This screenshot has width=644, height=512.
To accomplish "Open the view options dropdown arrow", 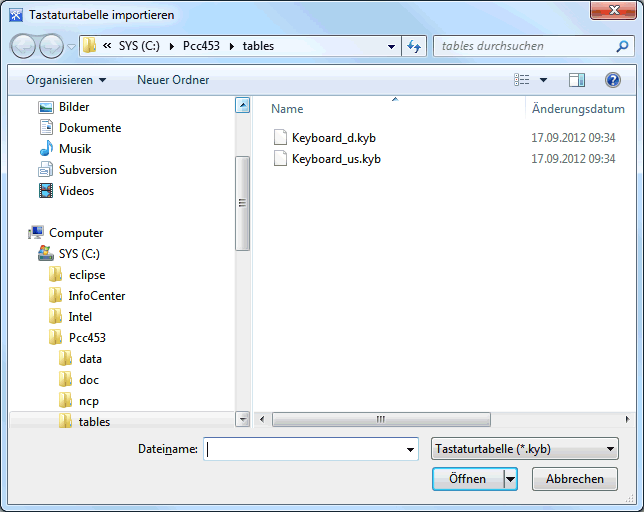I will coord(544,80).
